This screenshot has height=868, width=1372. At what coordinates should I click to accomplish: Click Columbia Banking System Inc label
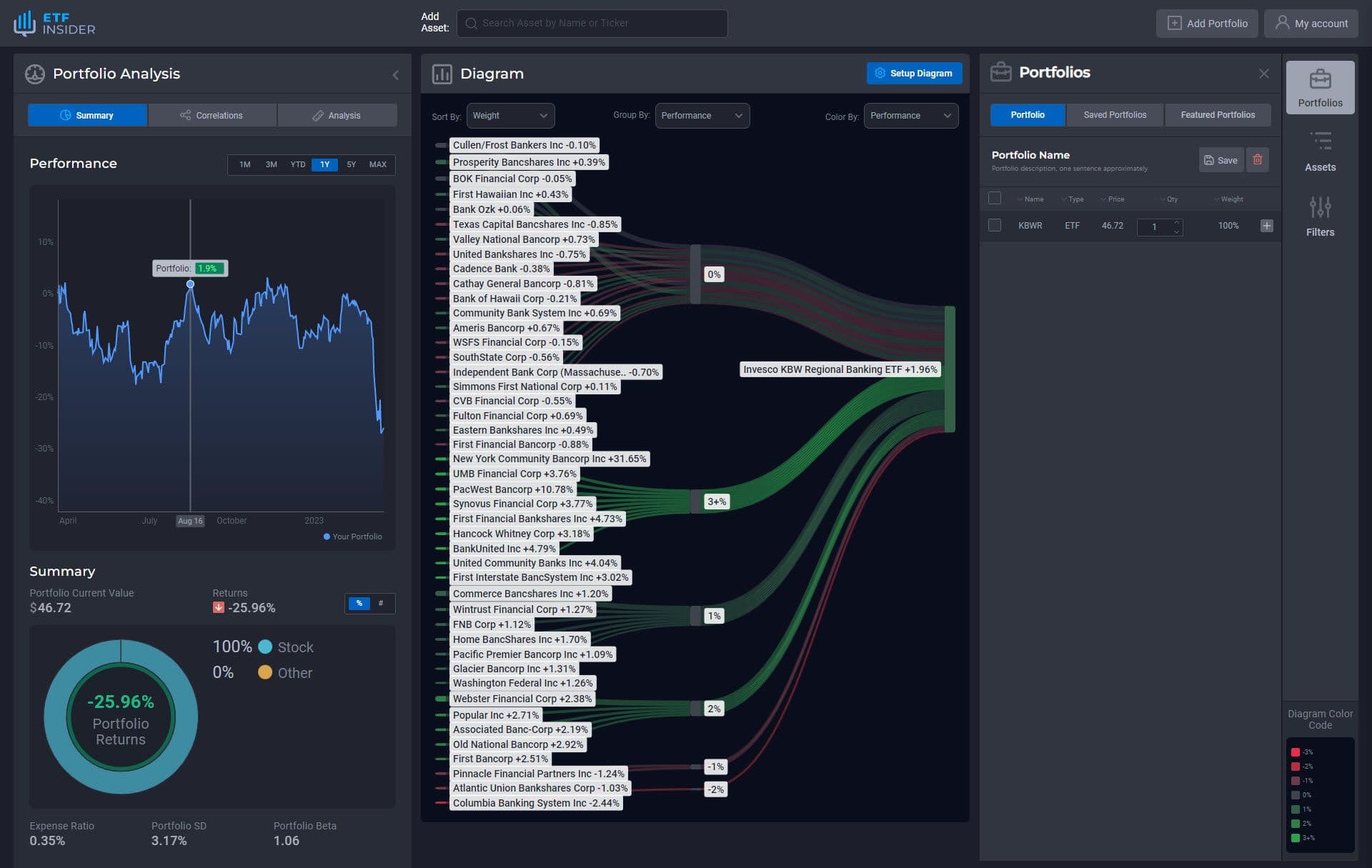point(536,803)
